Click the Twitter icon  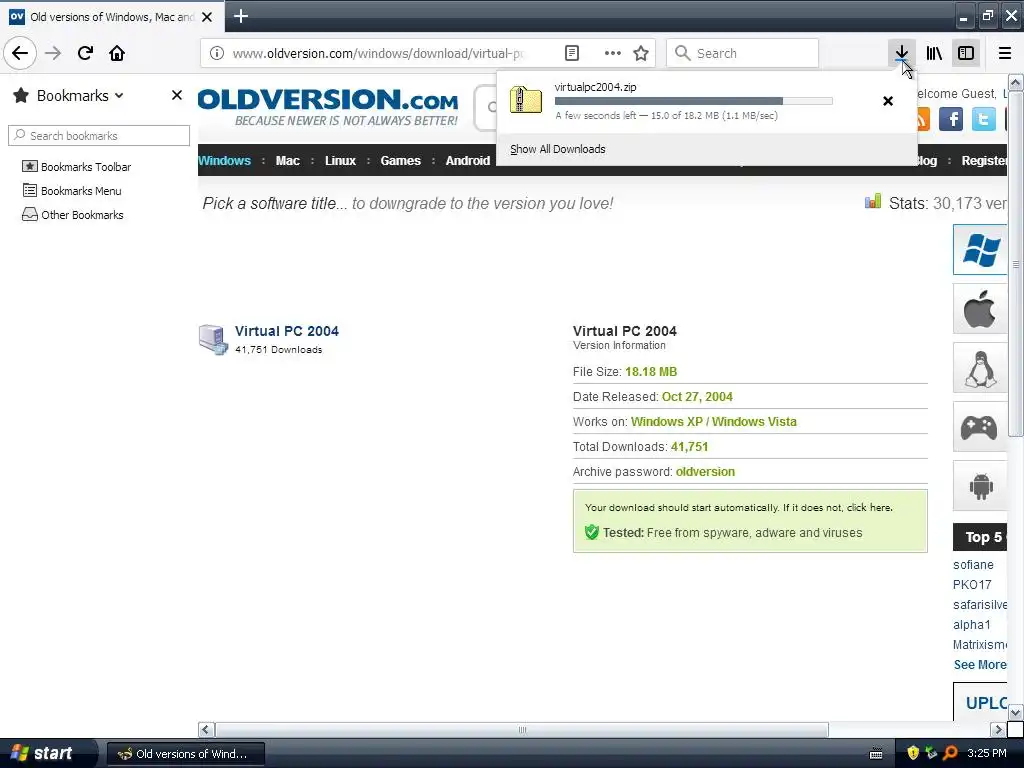(x=984, y=119)
